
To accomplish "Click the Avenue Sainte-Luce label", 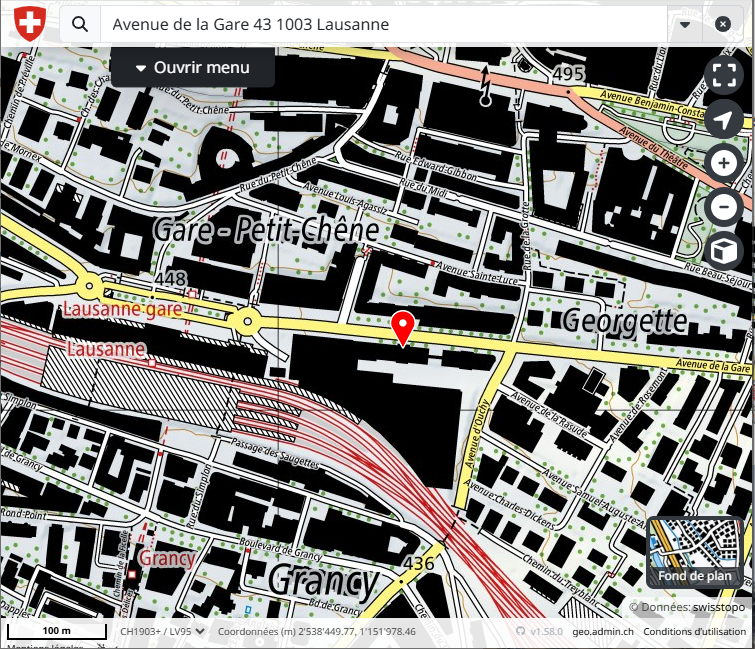I will point(477,274).
